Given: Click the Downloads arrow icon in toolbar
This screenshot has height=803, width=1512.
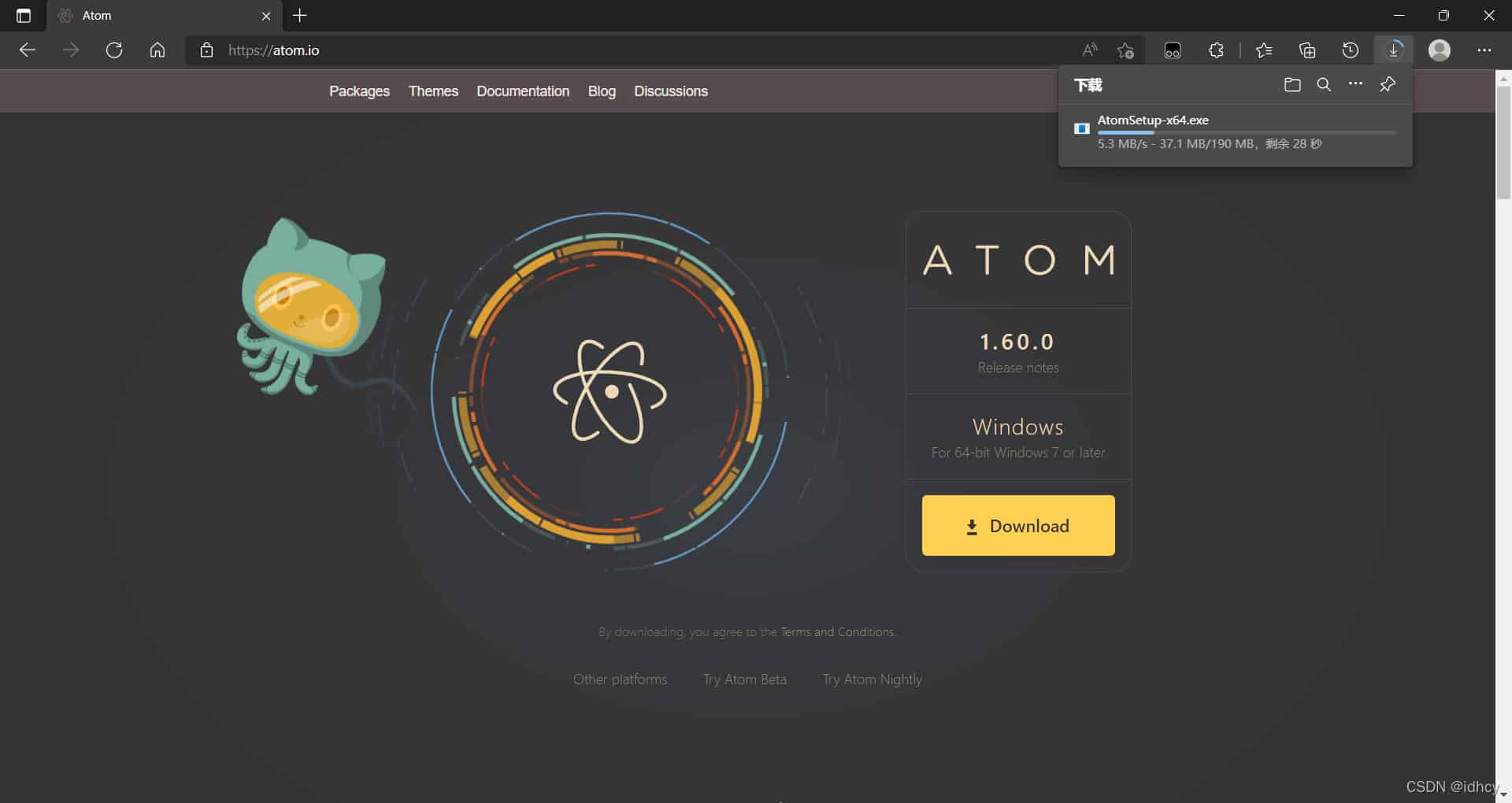Looking at the screenshot, I should [x=1395, y=50].
